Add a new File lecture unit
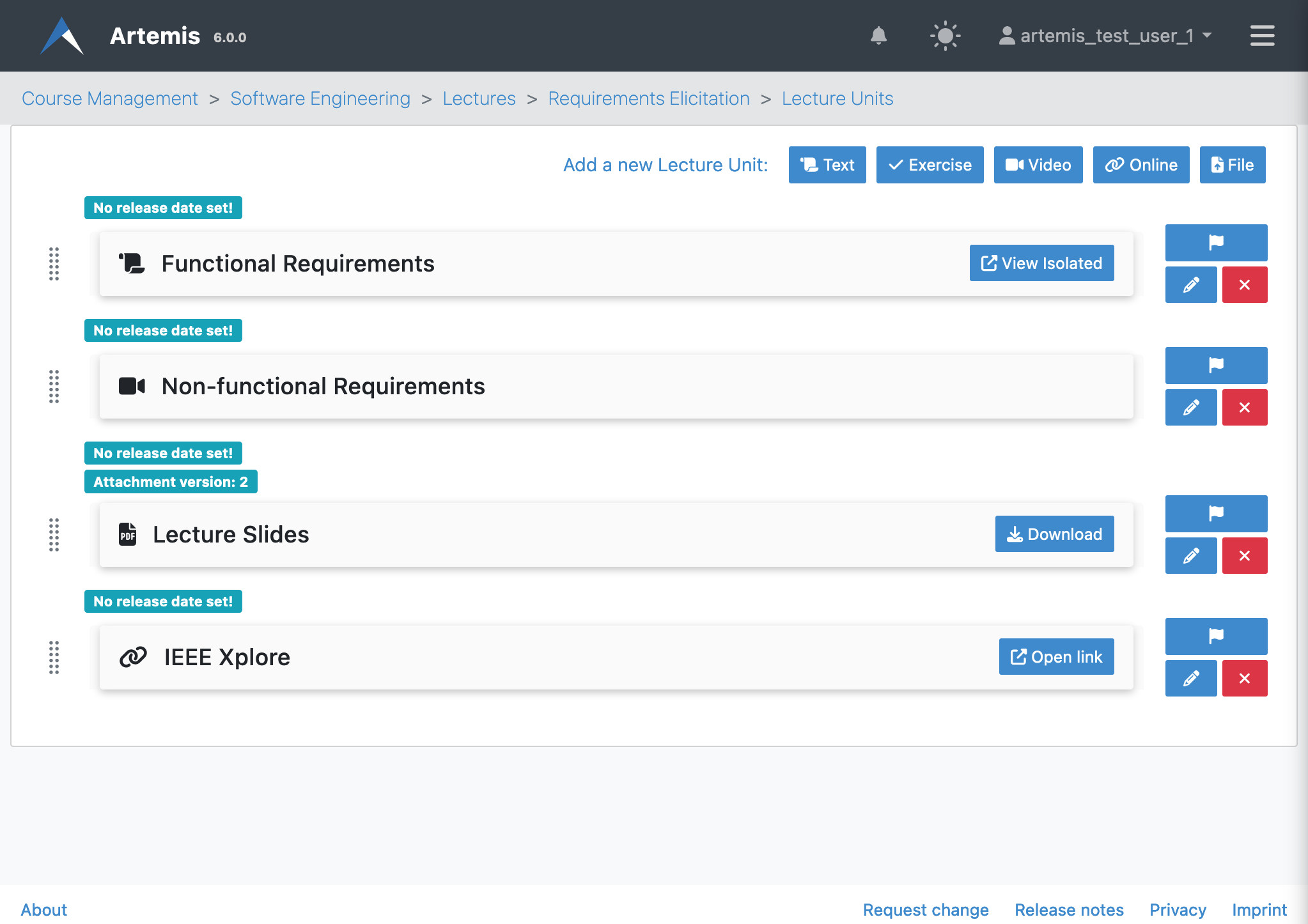The width and height of the screenshot is (1308, 924). coord(1232,165)
